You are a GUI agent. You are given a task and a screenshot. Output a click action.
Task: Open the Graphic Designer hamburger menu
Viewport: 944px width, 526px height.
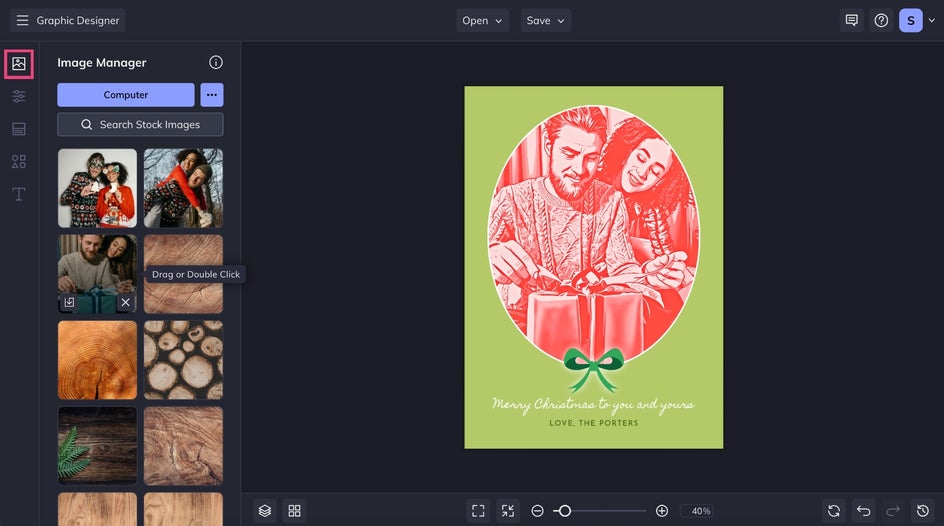coord(22,20)
